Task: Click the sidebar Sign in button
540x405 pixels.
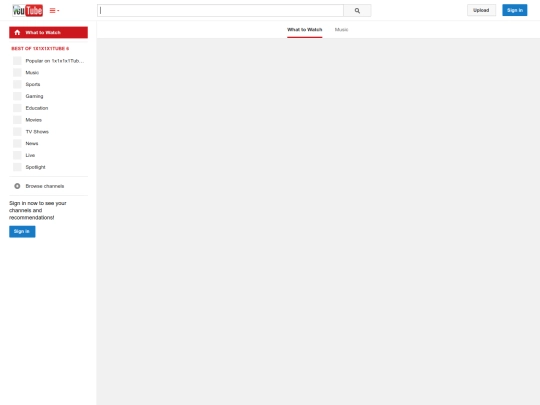Action: pos(22,231)
